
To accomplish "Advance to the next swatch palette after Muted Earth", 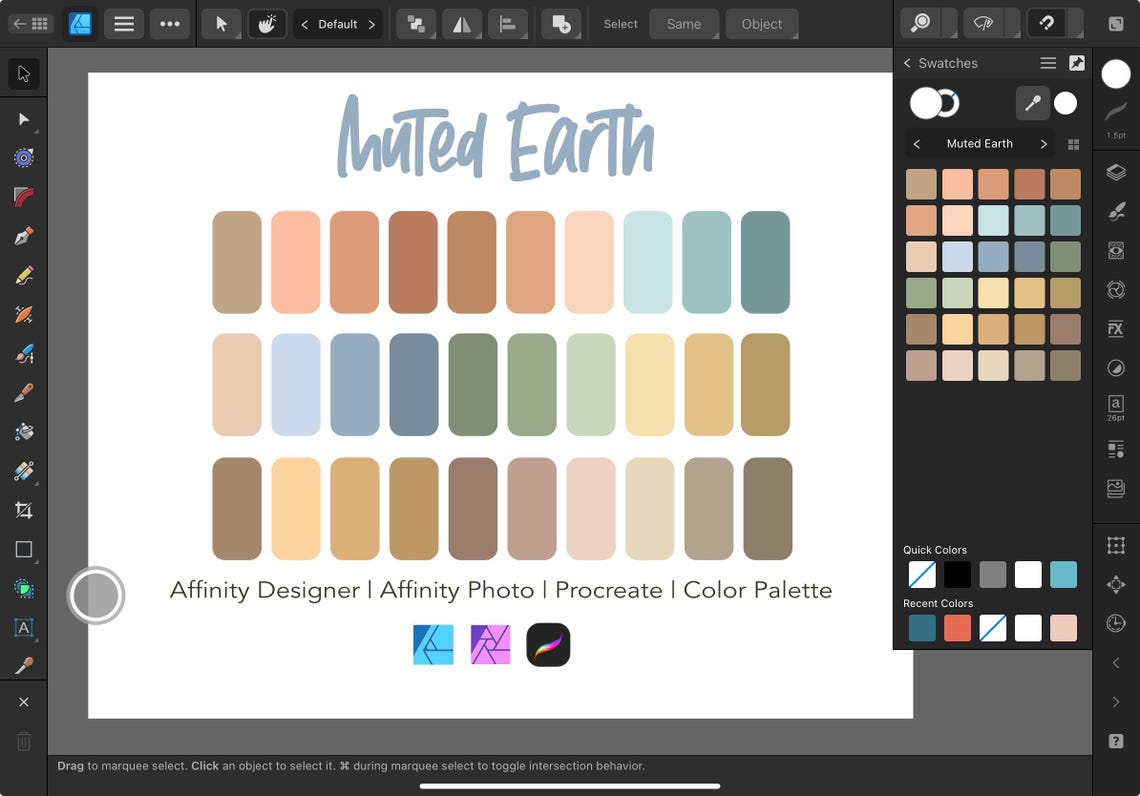I will click(1043, 143).
